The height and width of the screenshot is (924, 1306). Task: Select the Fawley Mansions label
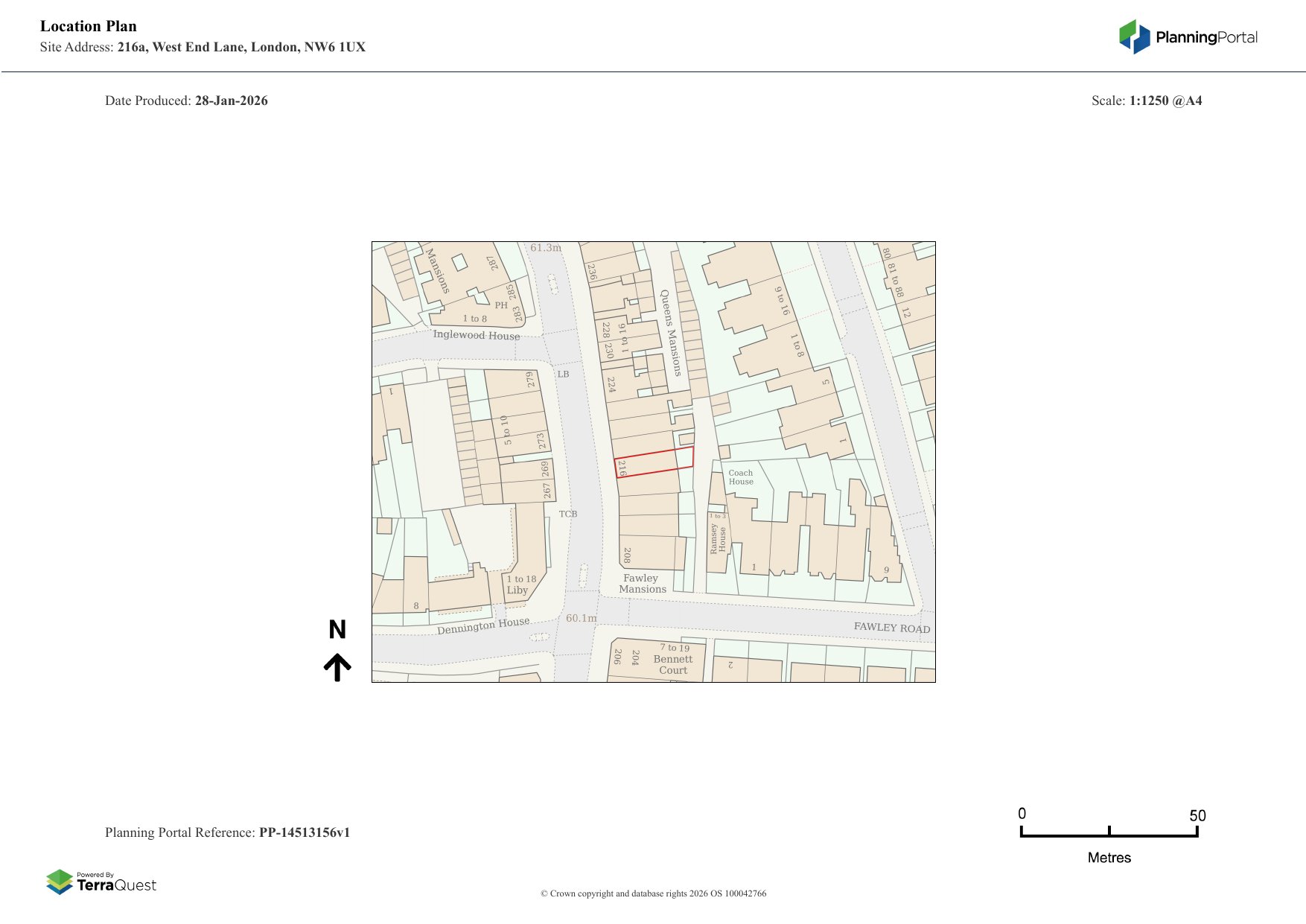[642, 584]
